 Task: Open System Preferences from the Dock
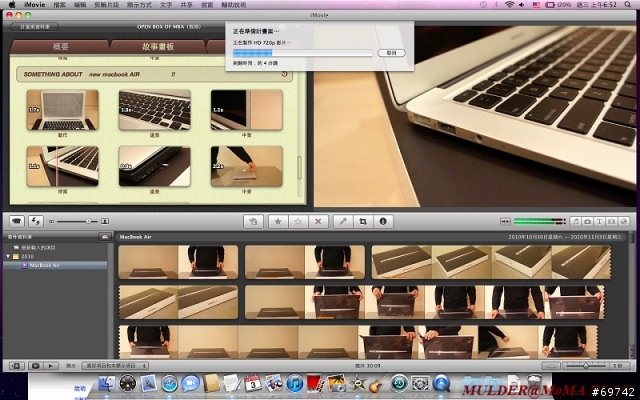click(420, 384)
